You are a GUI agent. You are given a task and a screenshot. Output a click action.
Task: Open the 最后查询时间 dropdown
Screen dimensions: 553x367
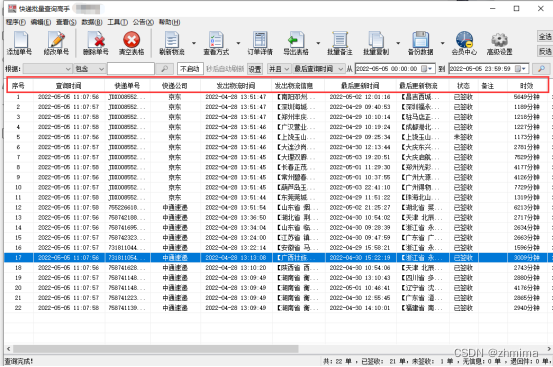tap(318, 69)
